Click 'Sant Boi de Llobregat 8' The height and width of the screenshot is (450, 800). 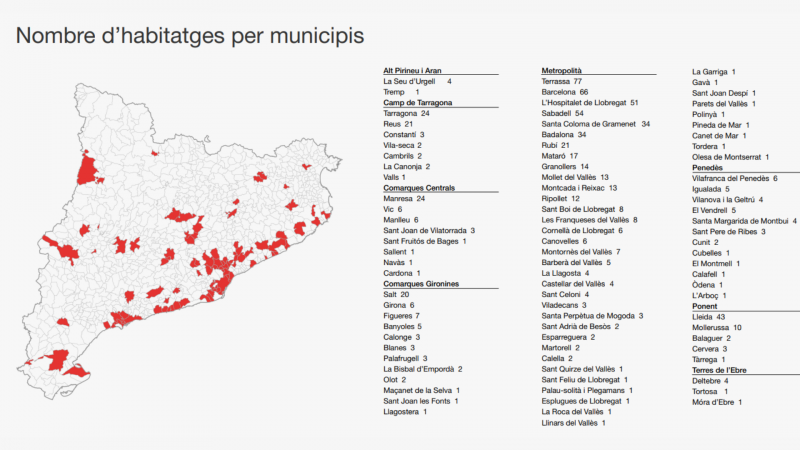tap(583, 209)
